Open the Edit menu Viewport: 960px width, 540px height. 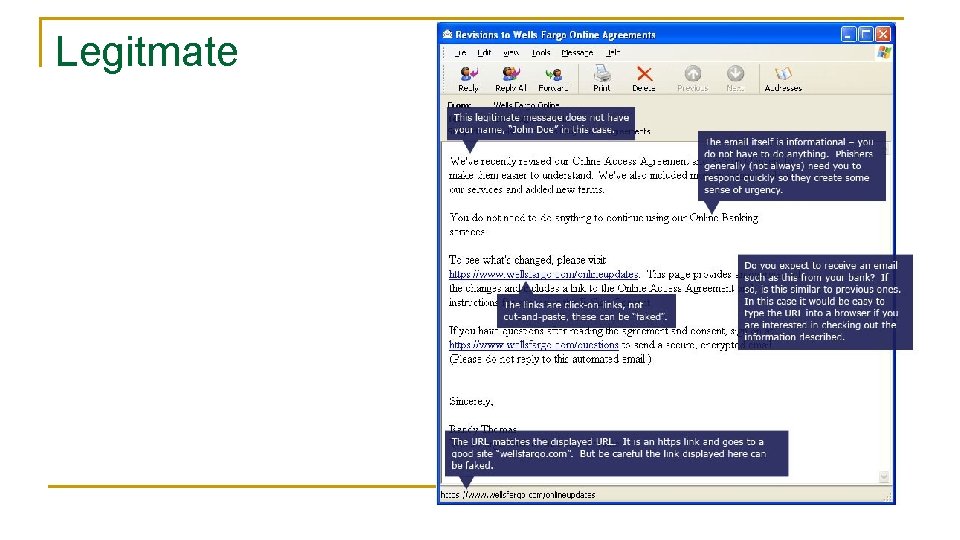[x=484, y=53]
